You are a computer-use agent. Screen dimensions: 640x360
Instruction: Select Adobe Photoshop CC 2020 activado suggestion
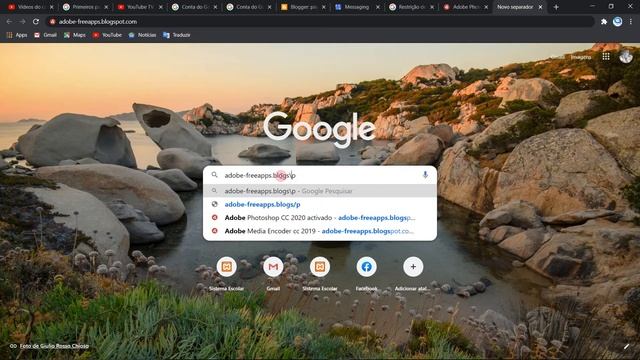320,218
